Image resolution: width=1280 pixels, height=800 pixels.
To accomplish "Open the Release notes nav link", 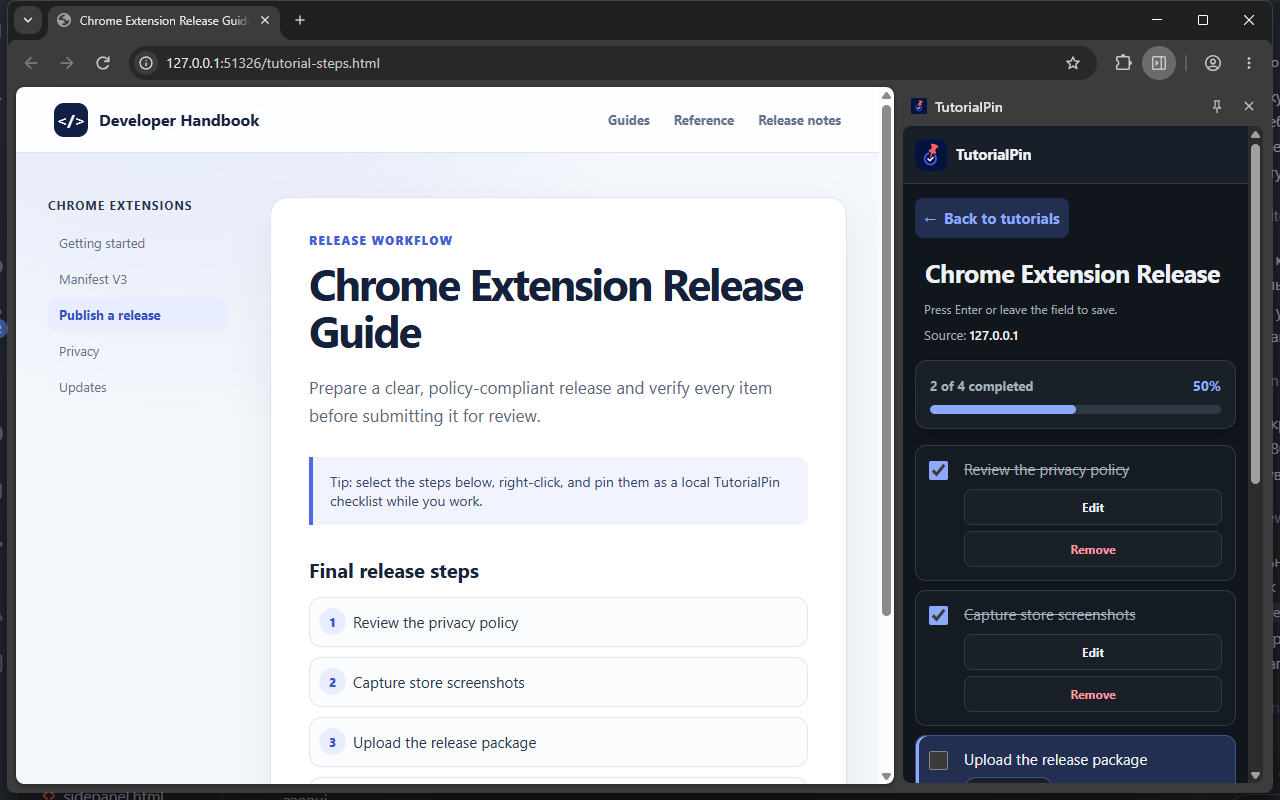I will 800,120.
